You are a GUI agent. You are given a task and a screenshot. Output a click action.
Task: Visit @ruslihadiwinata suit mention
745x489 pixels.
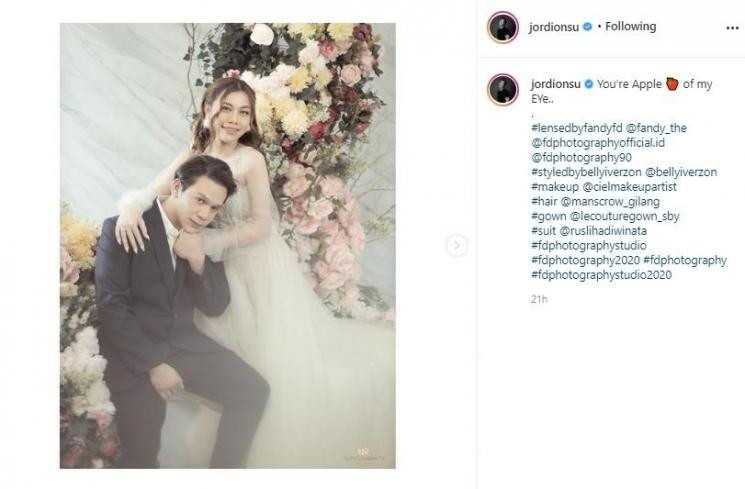603,231
